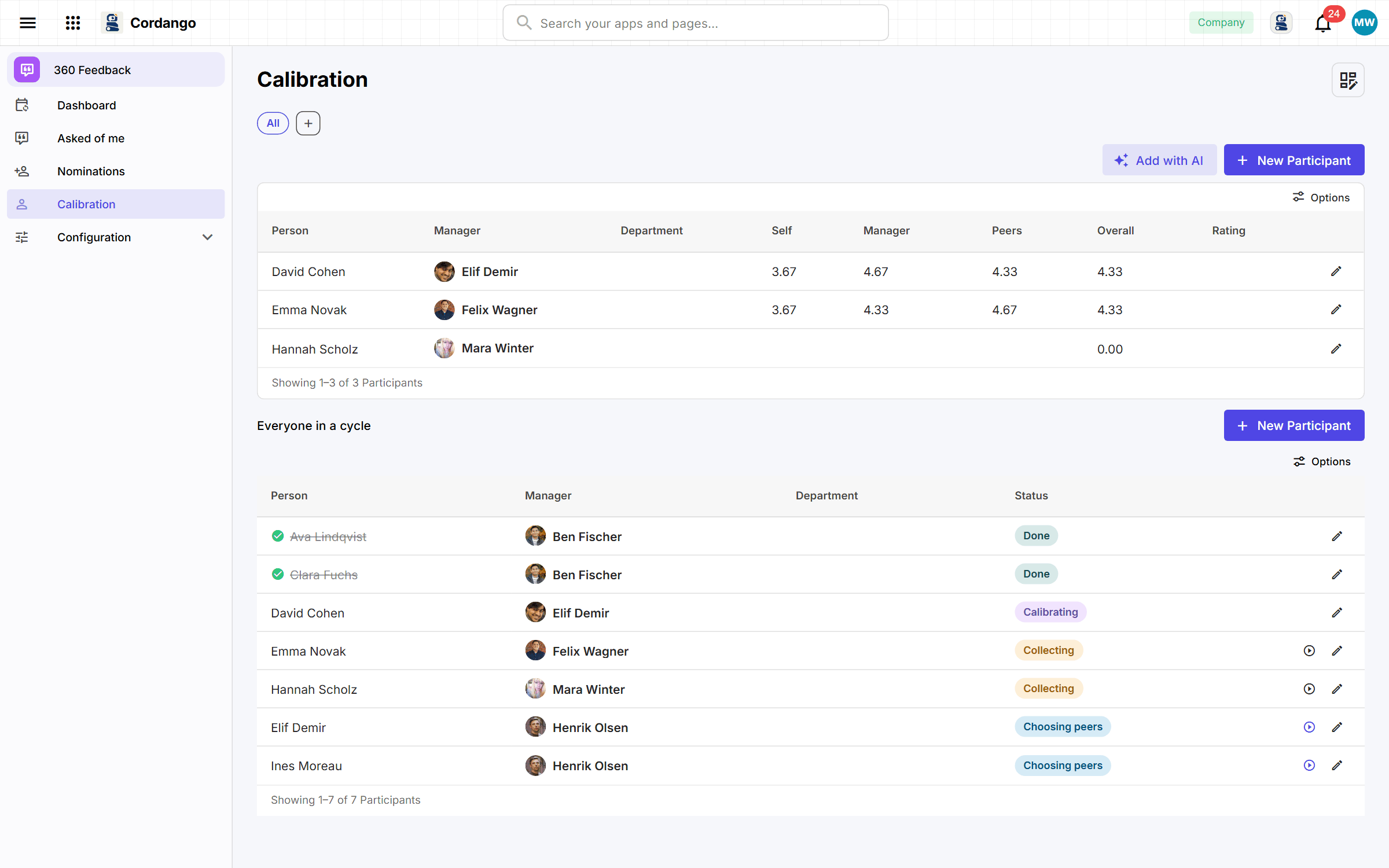Edit Hannah Scholz in cycle list
The image size is (1389, 868).
[1337, 689]
